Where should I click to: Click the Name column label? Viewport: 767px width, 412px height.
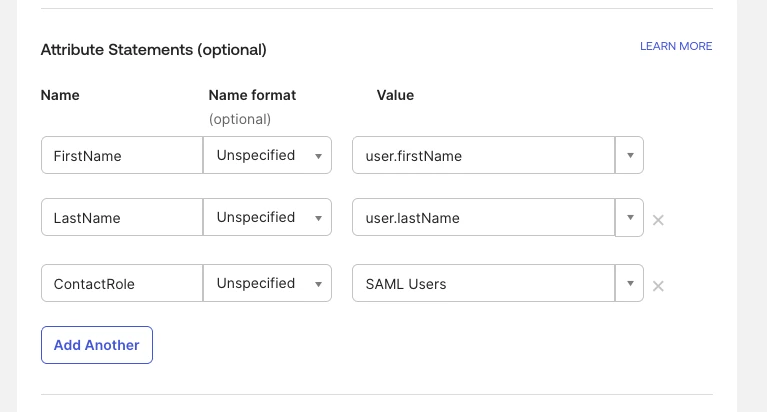pyautogui.click(x=60, y=96)
